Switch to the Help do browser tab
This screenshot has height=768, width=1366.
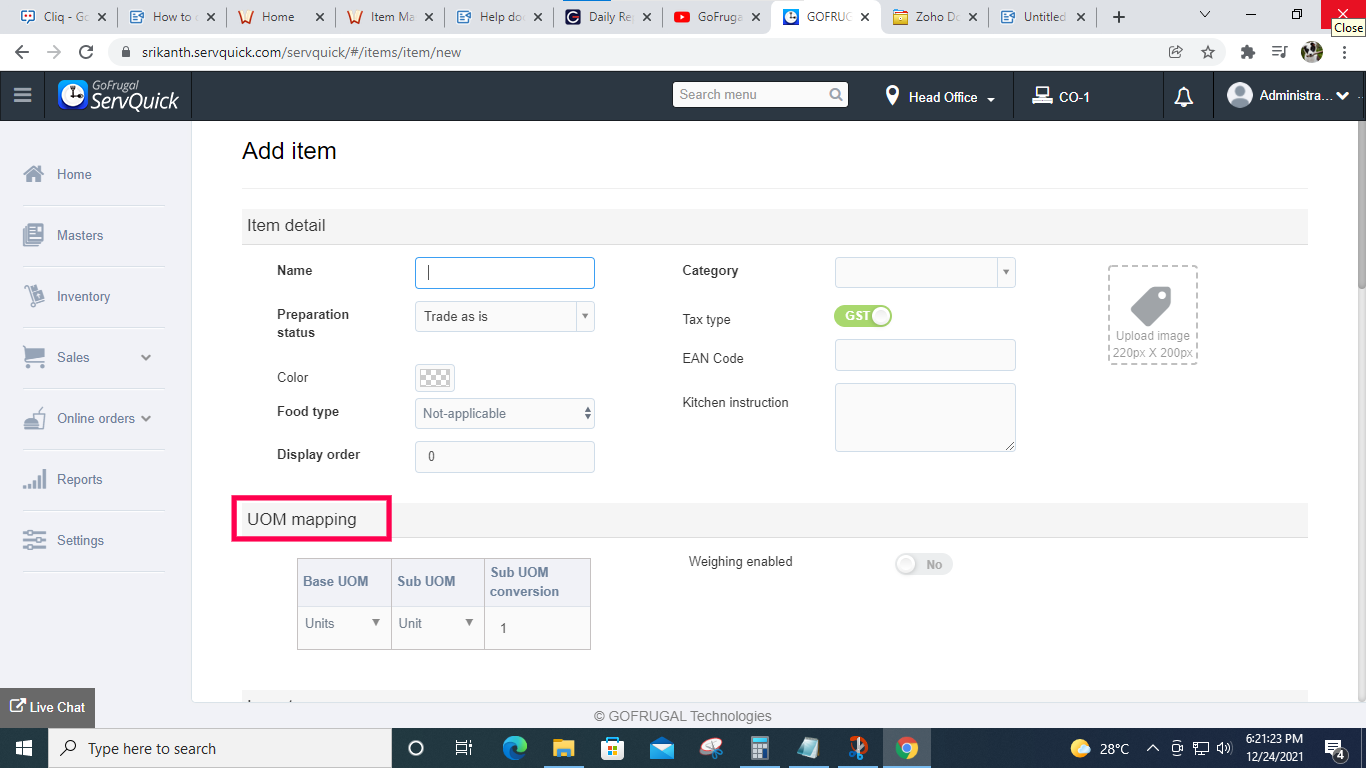click(498, 17)
